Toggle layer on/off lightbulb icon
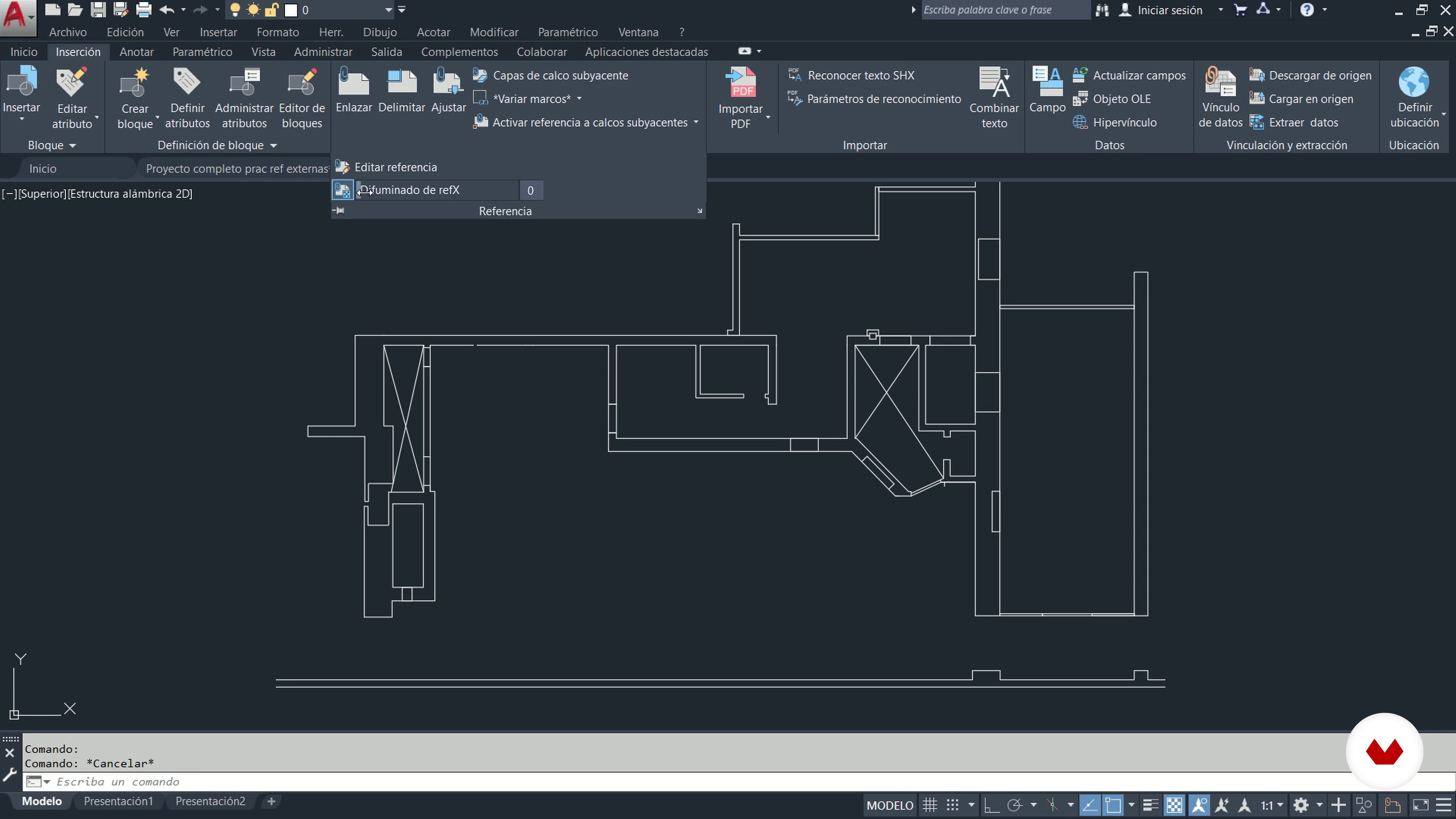The image size is (1456, 819). pyautogui.click(x=235, y=9)
